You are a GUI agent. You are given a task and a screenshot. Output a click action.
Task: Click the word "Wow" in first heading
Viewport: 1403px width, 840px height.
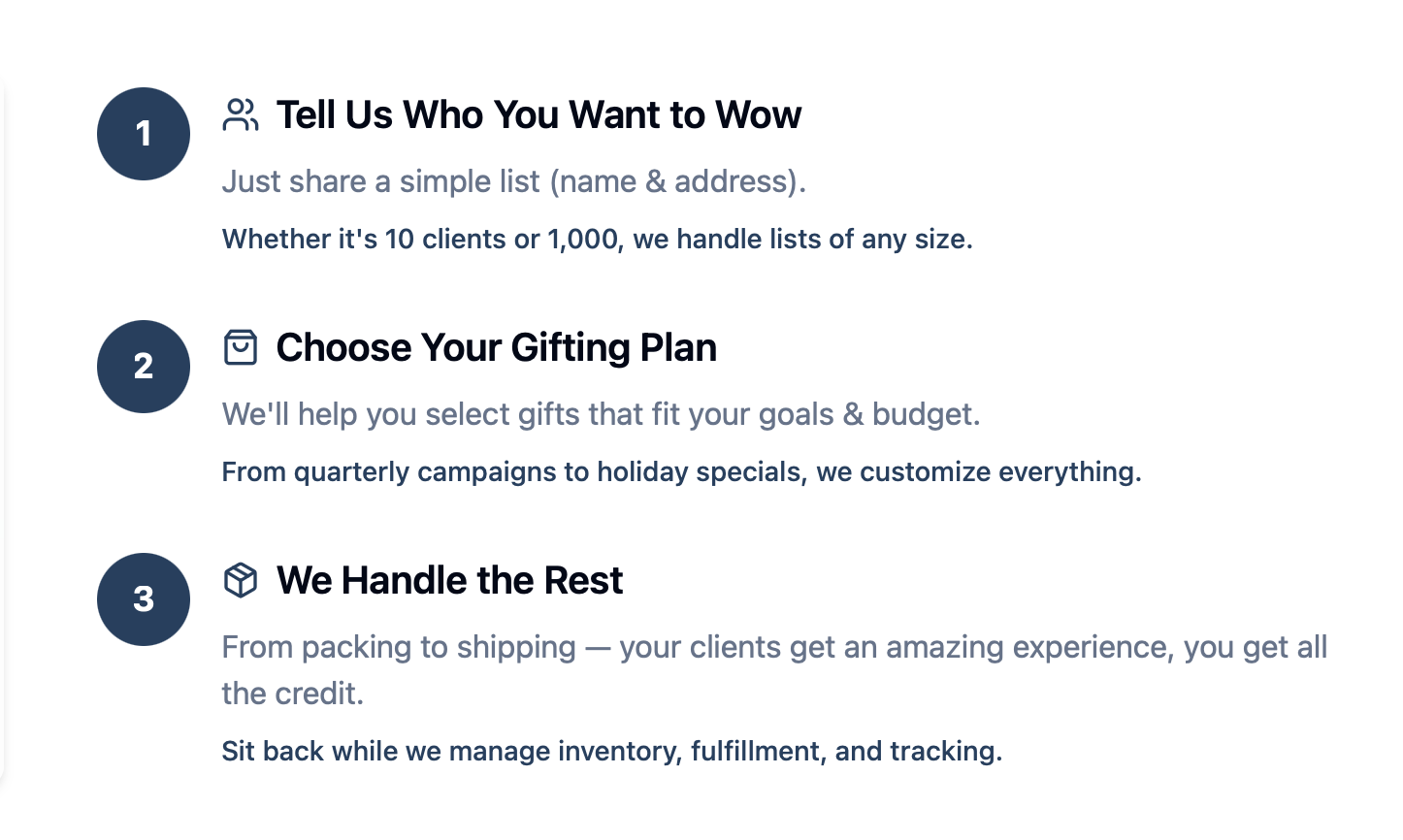point(759,114)
